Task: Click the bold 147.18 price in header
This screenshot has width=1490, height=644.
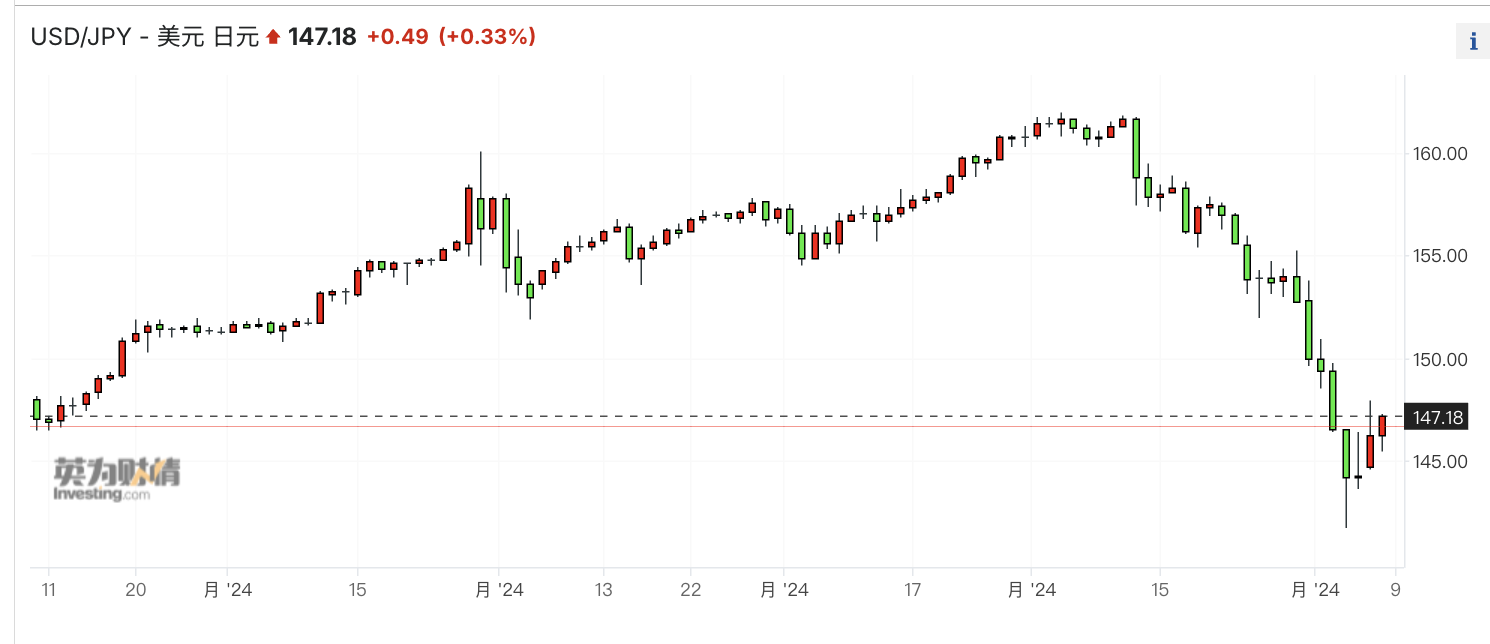Action: tap(322, 37)
